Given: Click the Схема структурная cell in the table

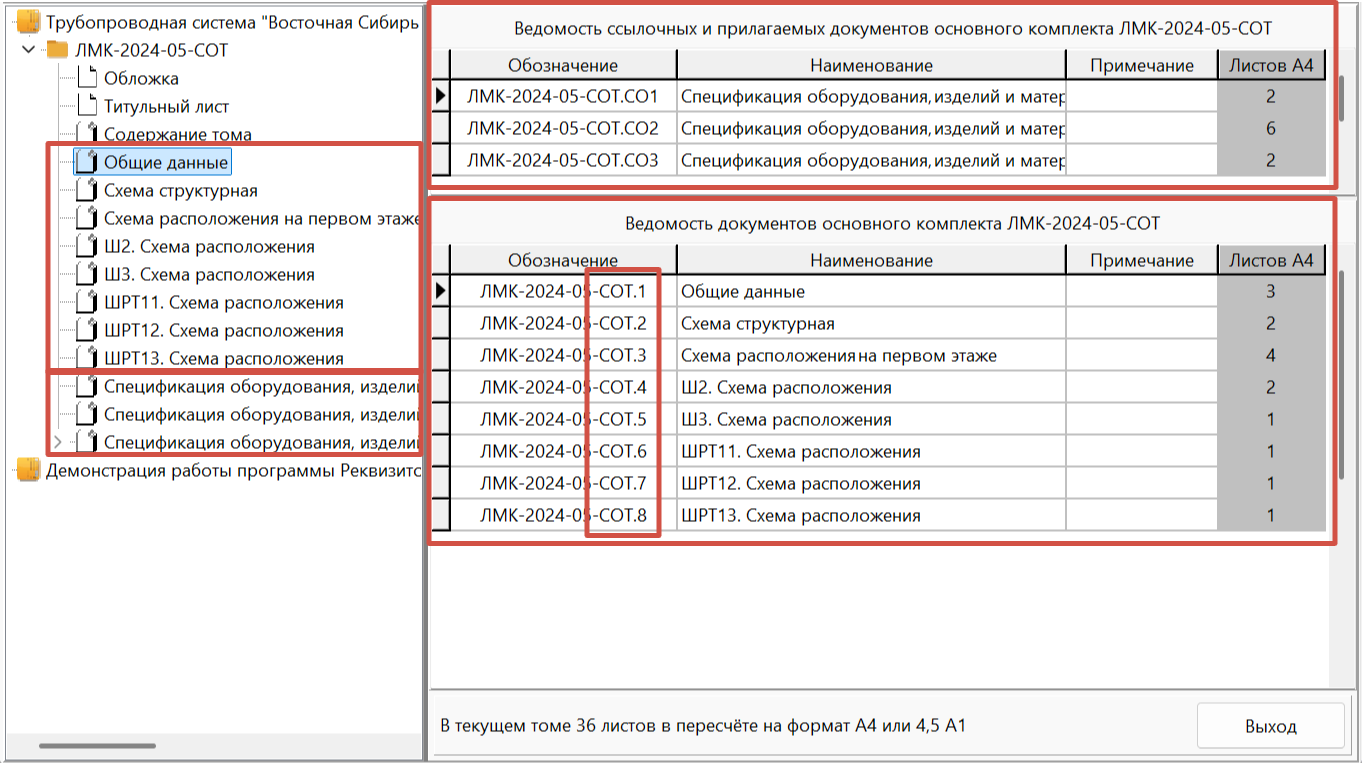Looking at the screenshot, I should pyautogui.click(x=871, y=323).
